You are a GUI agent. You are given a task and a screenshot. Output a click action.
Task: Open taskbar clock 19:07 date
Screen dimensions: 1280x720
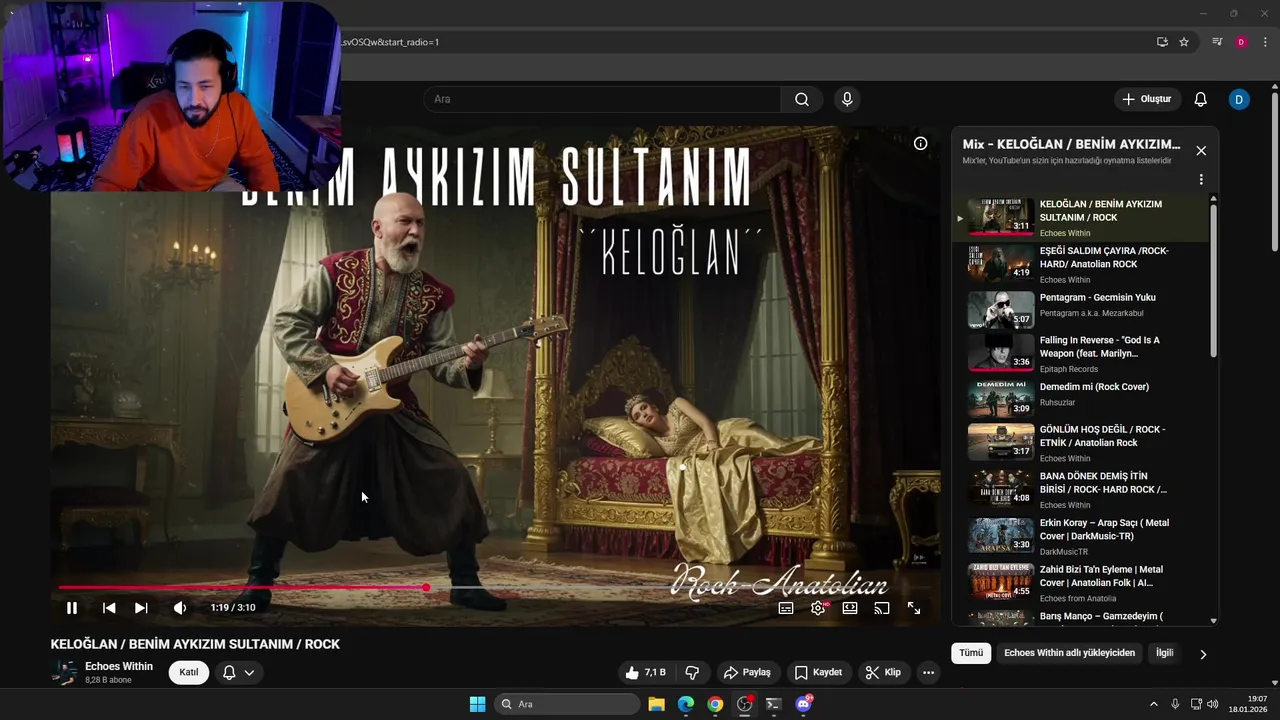pyautogui.click(x=1248, y=704)
